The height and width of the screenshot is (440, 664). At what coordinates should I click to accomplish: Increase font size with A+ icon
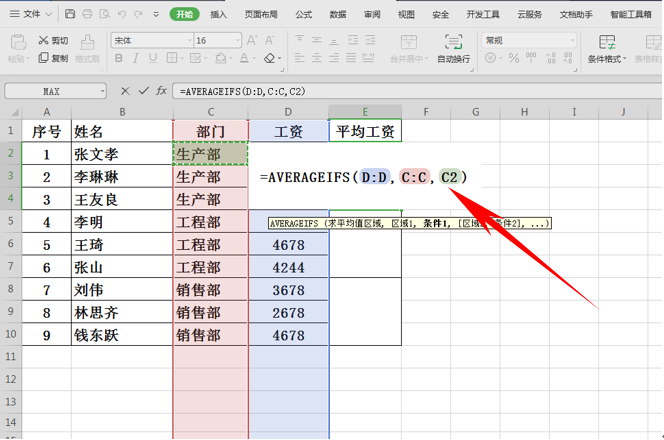tap(252, 40)
